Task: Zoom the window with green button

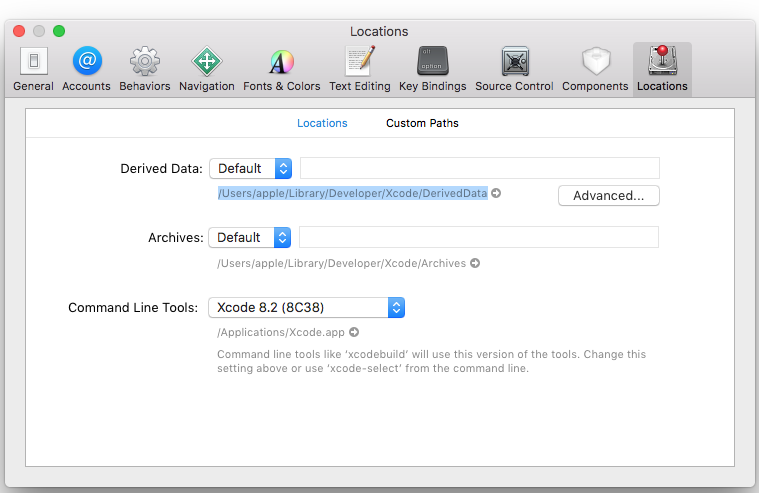Action: point(59,31)
